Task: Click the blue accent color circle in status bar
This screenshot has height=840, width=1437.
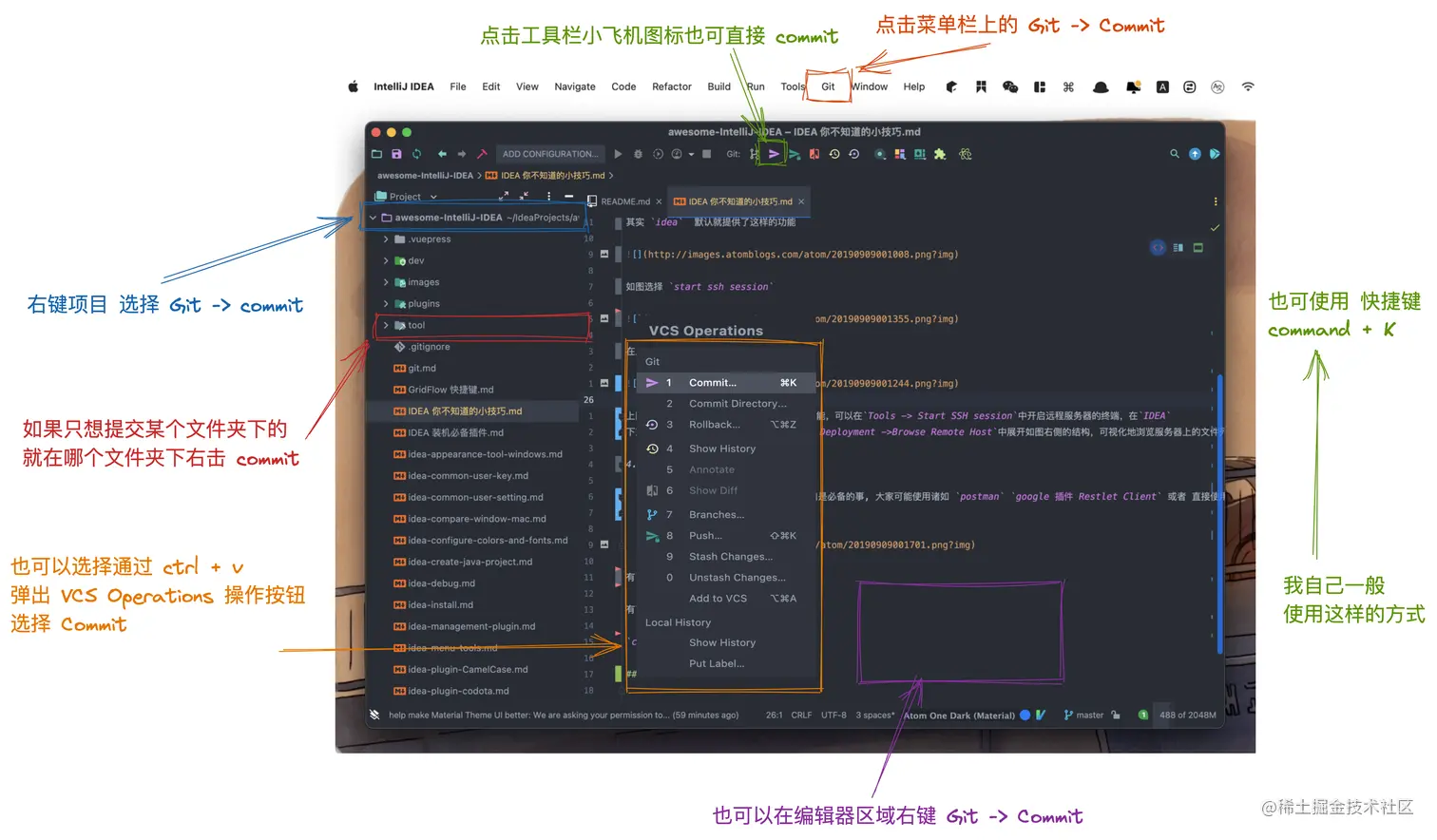Action: pyautogui.click(x=1025, y=715)
